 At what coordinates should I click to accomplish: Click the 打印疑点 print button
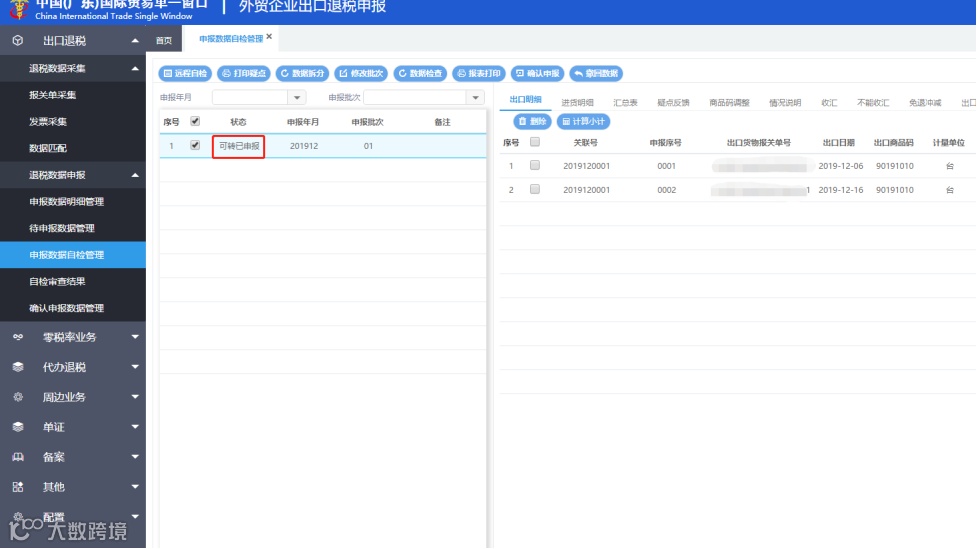pos(244,74)
